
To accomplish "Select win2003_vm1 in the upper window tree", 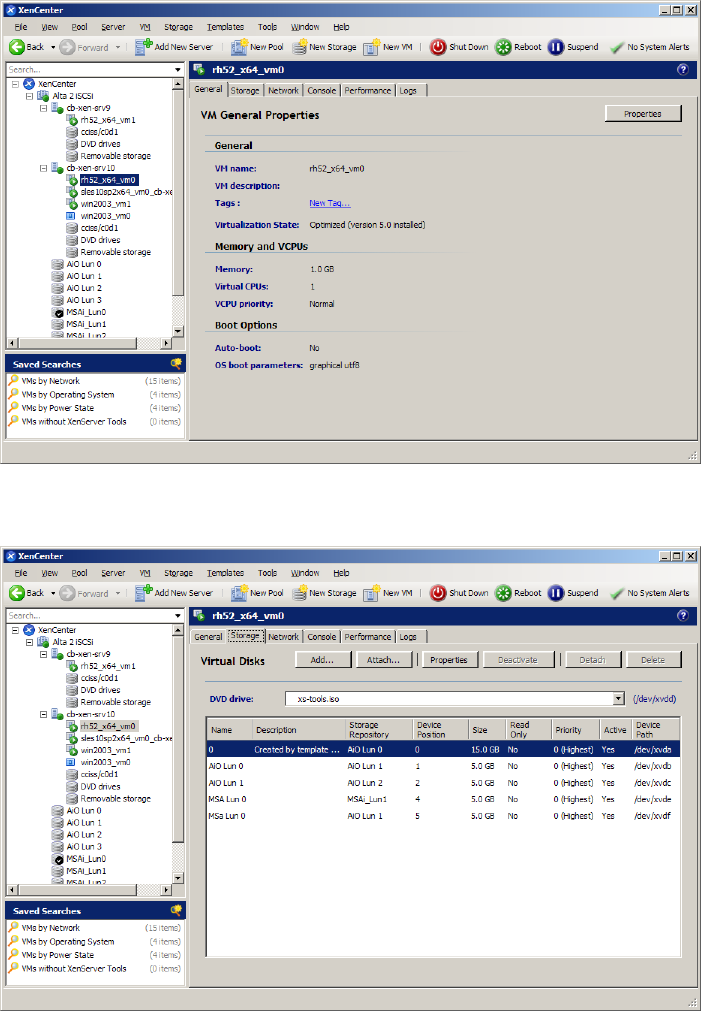I will [105, 203].
